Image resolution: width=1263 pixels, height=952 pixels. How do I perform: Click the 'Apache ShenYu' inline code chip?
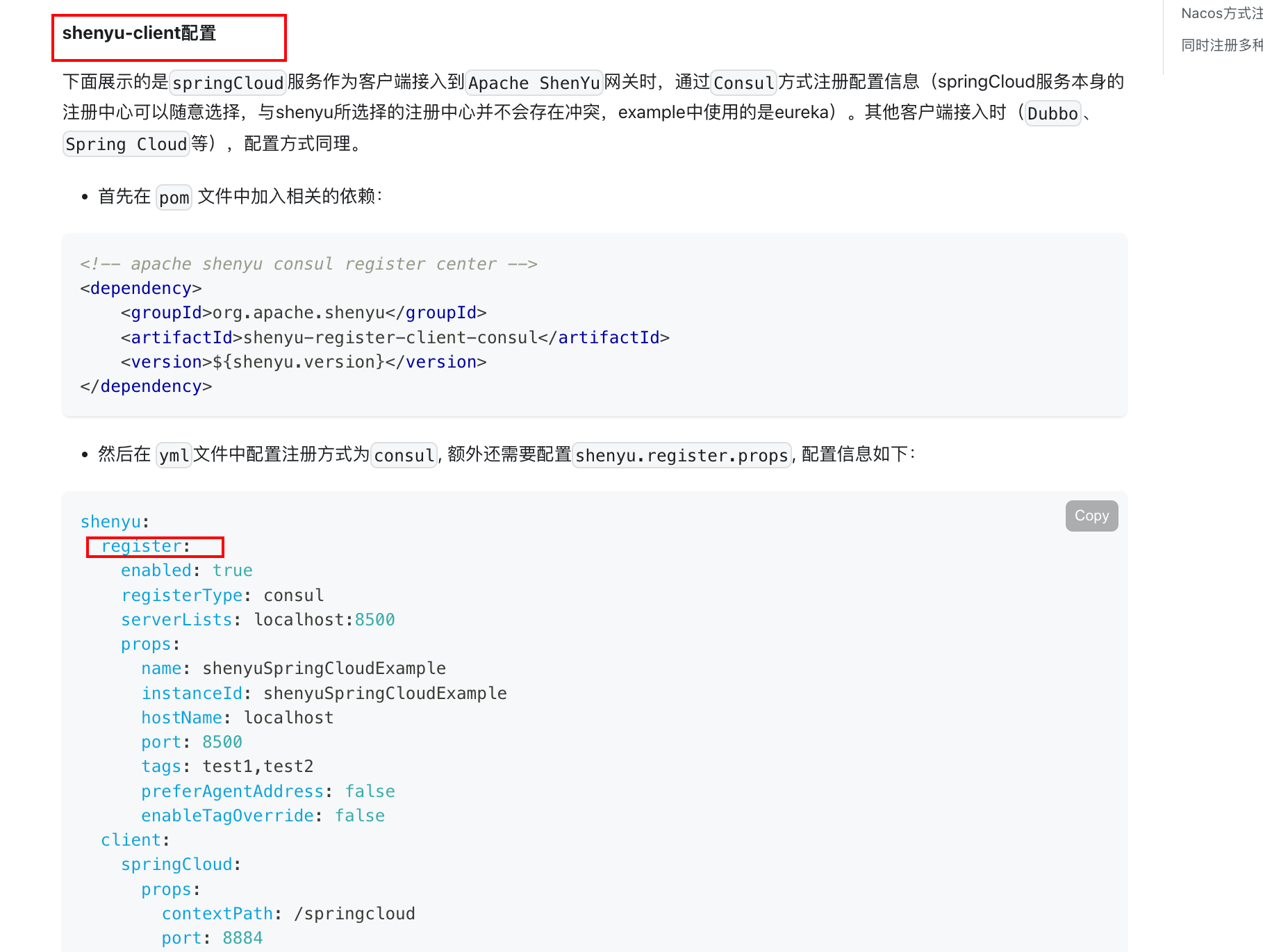533,83
